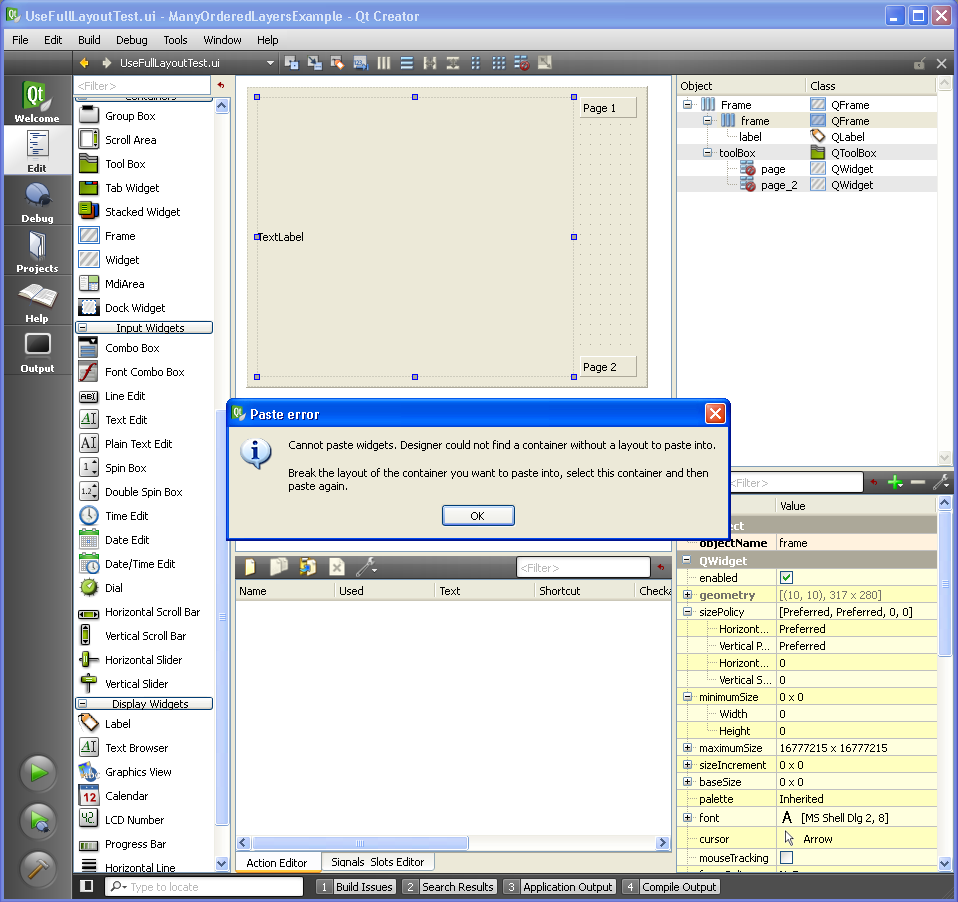Screen dimensions: 958x902
Task: Click the Edit Widgets mode toolbar icon
Action: click(291, 63)
